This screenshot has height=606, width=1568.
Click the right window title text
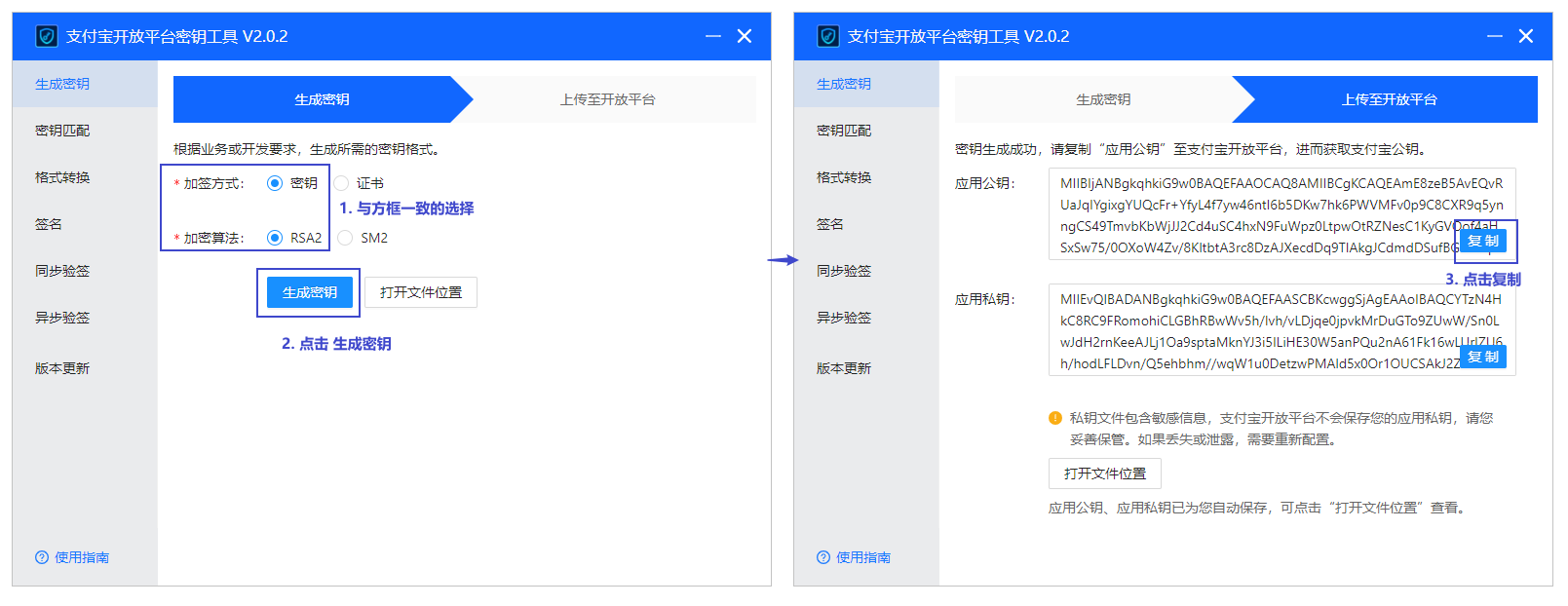click(x=959, y=36)
